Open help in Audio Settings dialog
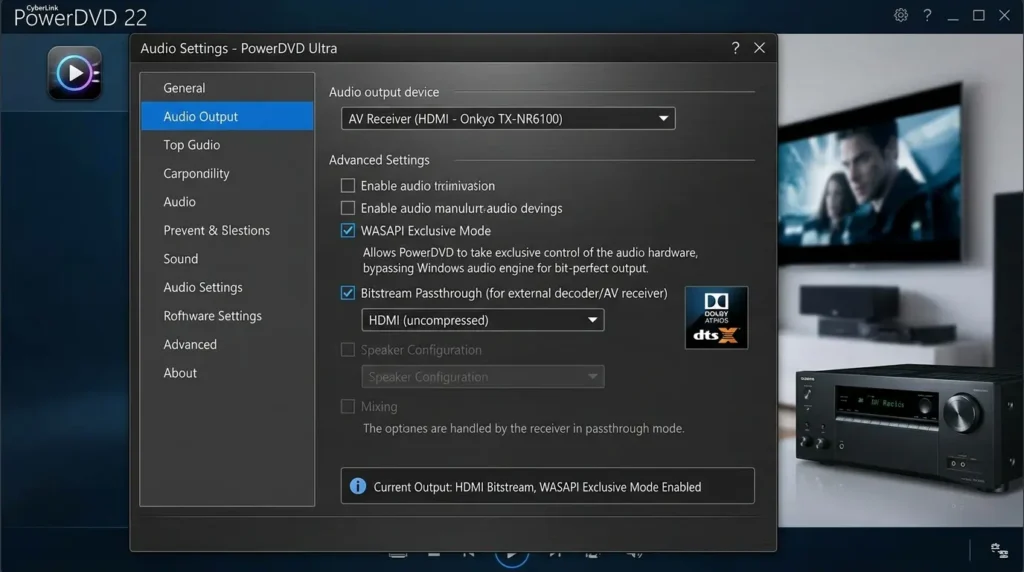The width and height of the screenshot is (1024, 572). tap(735, 48)
